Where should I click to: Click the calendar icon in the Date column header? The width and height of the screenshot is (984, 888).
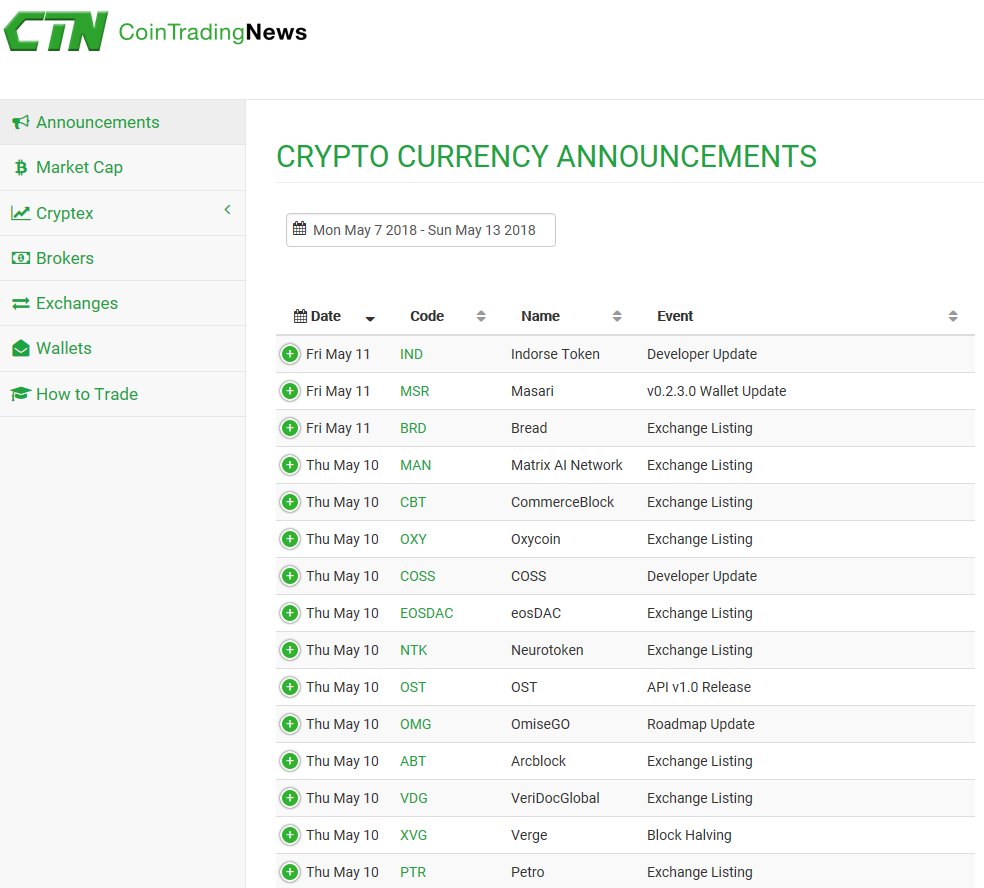[x=301, y=316]
